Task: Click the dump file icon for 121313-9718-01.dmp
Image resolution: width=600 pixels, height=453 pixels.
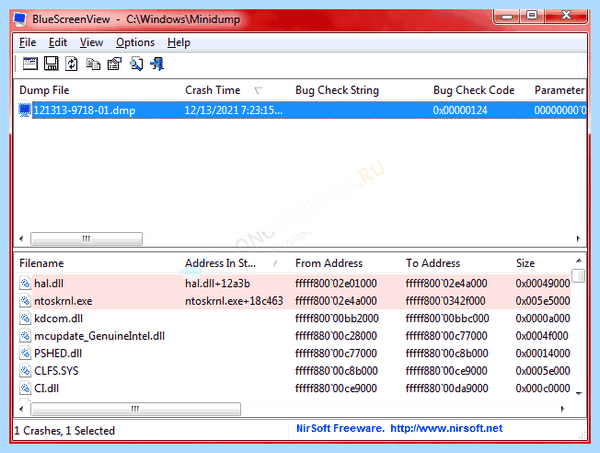Action: tap(25, 110)
